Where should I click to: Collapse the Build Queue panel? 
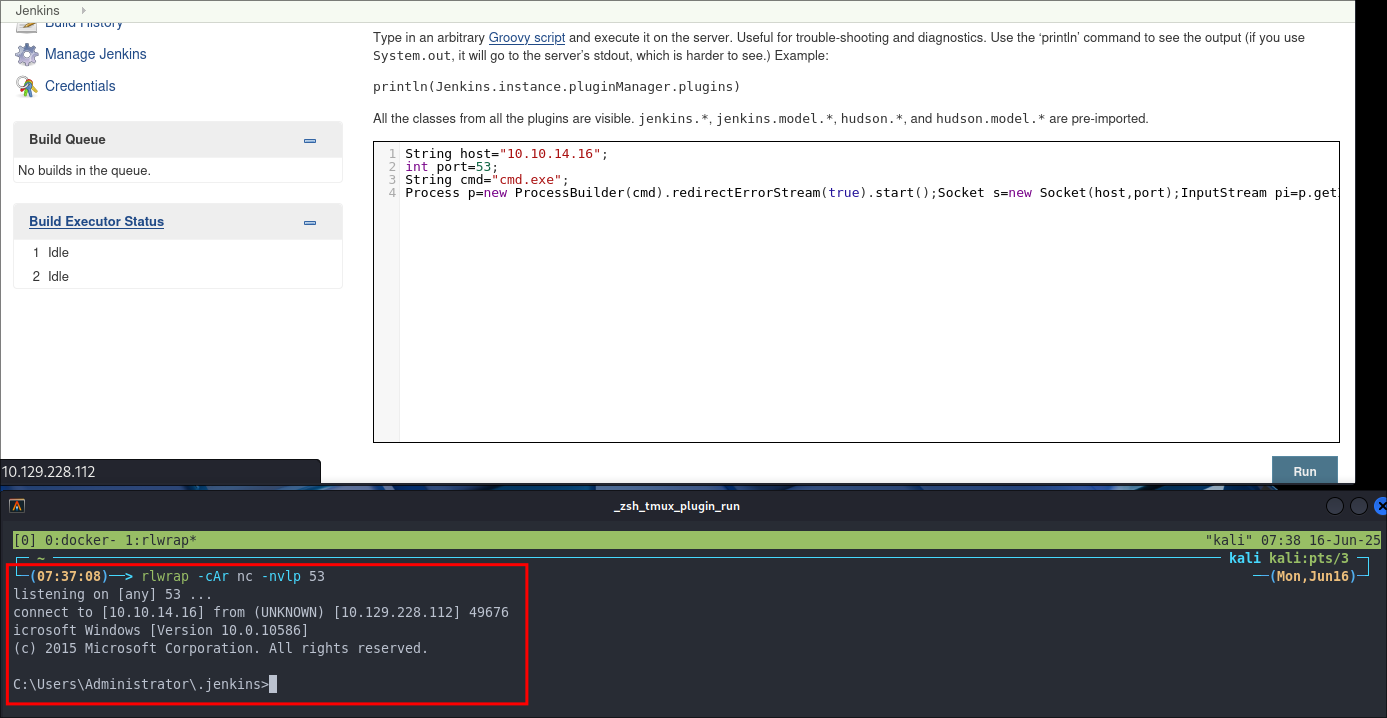(310, 141)
